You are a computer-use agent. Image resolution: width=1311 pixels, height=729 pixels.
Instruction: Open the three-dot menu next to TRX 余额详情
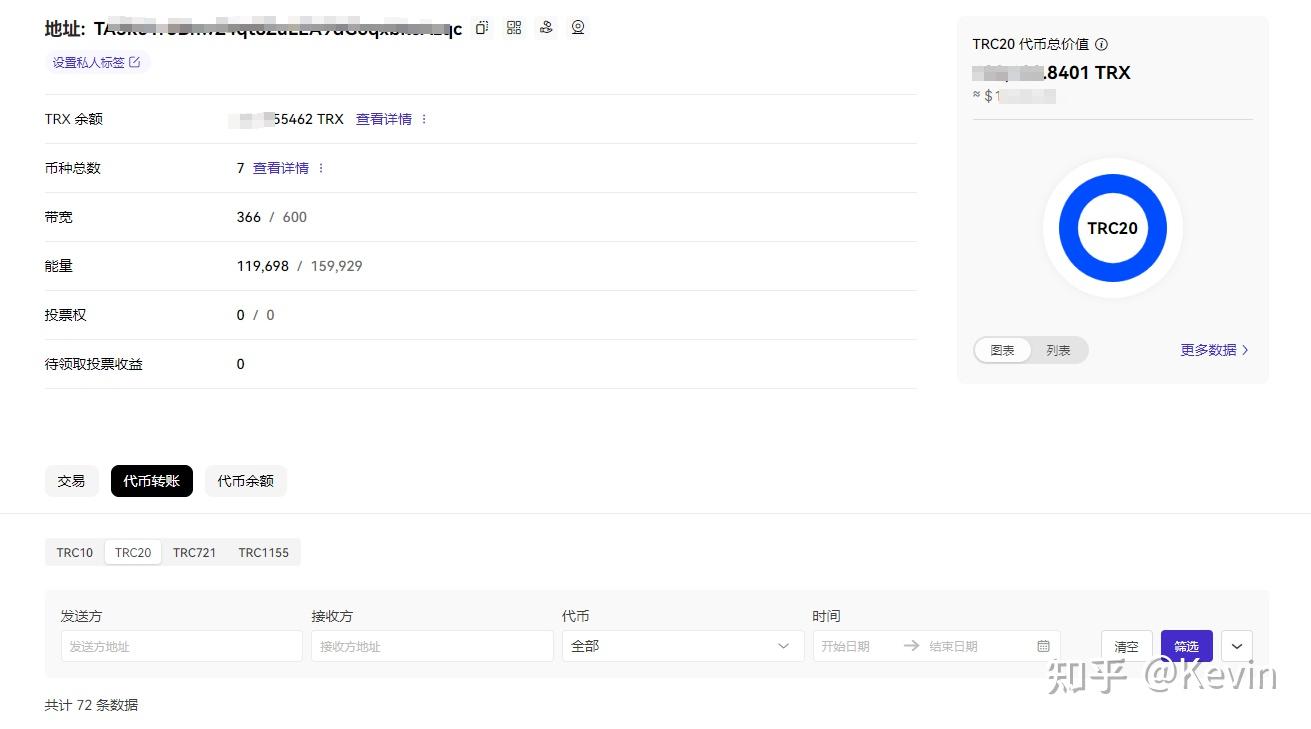click(x=423, y=118)
